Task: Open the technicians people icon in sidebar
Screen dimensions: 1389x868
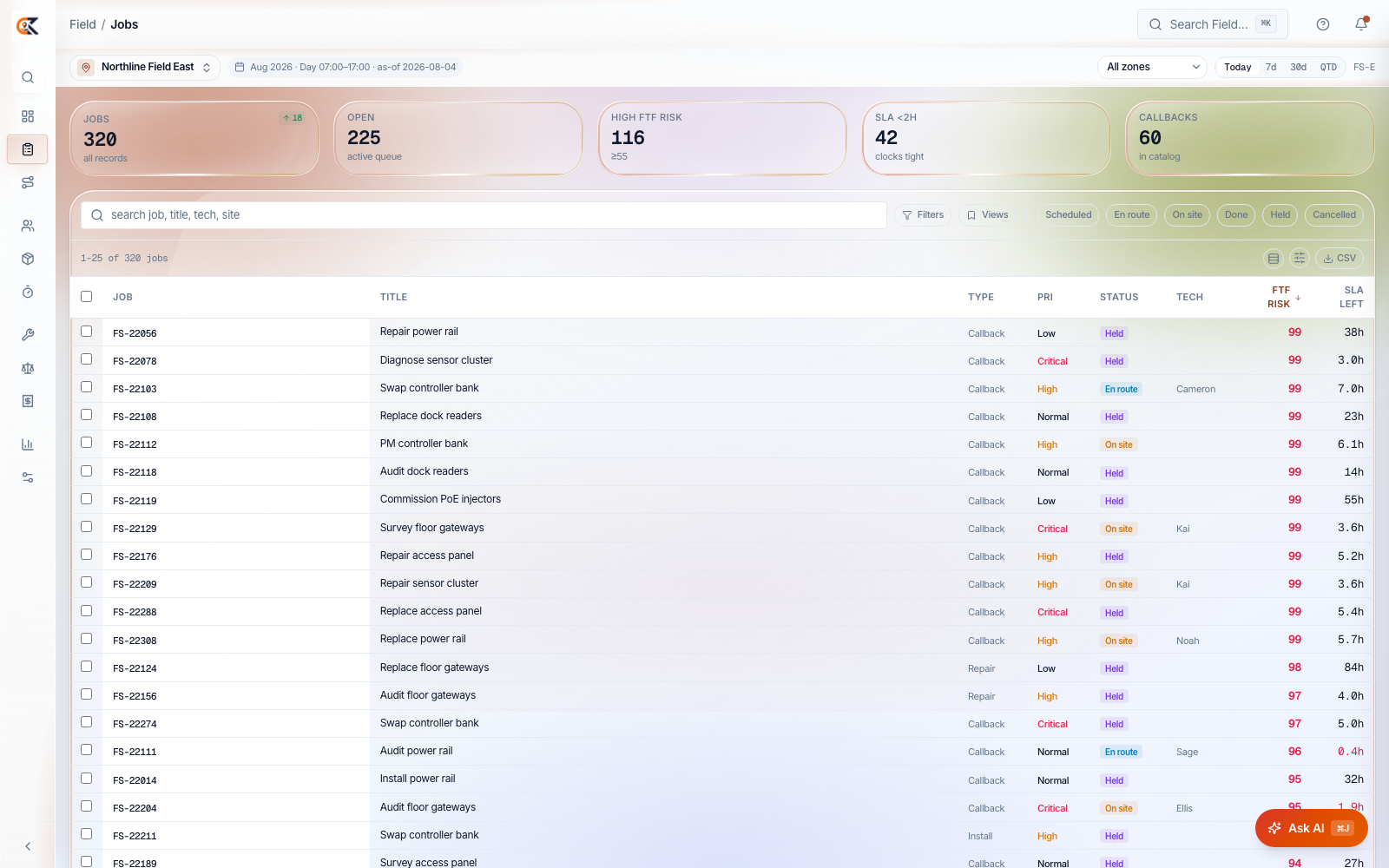Action: (x=28, y=226)
